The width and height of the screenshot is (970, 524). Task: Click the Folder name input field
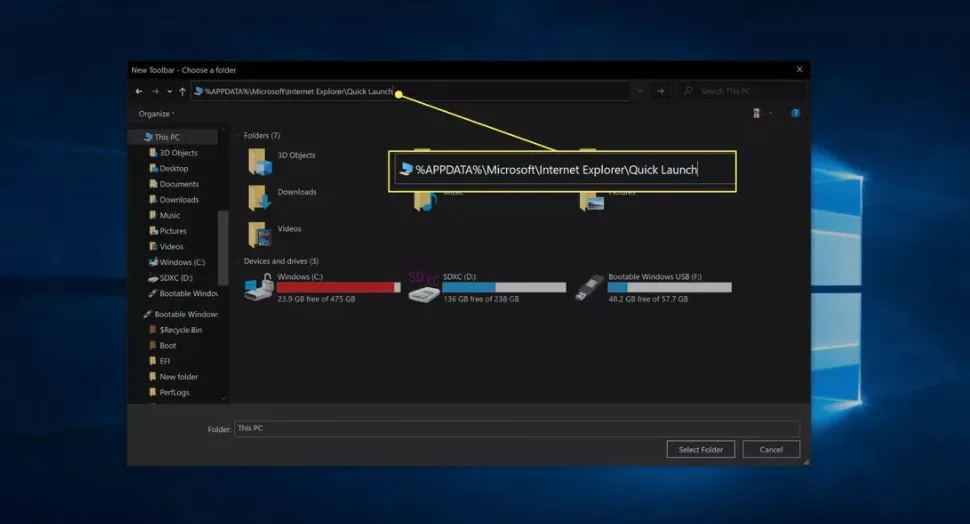517,428
